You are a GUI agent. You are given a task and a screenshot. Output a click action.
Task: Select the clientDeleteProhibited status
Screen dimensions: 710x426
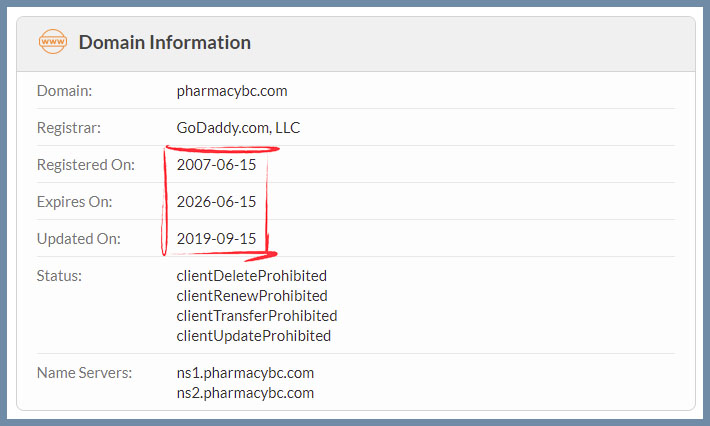pos(252,276)
